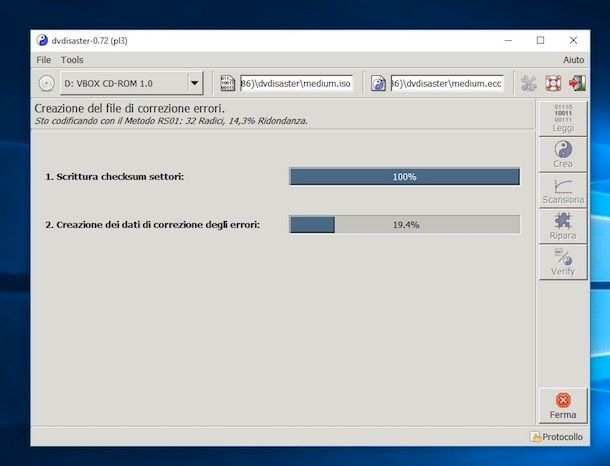Open the Tools menu
The image size is (610, 466).
pos(72,60)
